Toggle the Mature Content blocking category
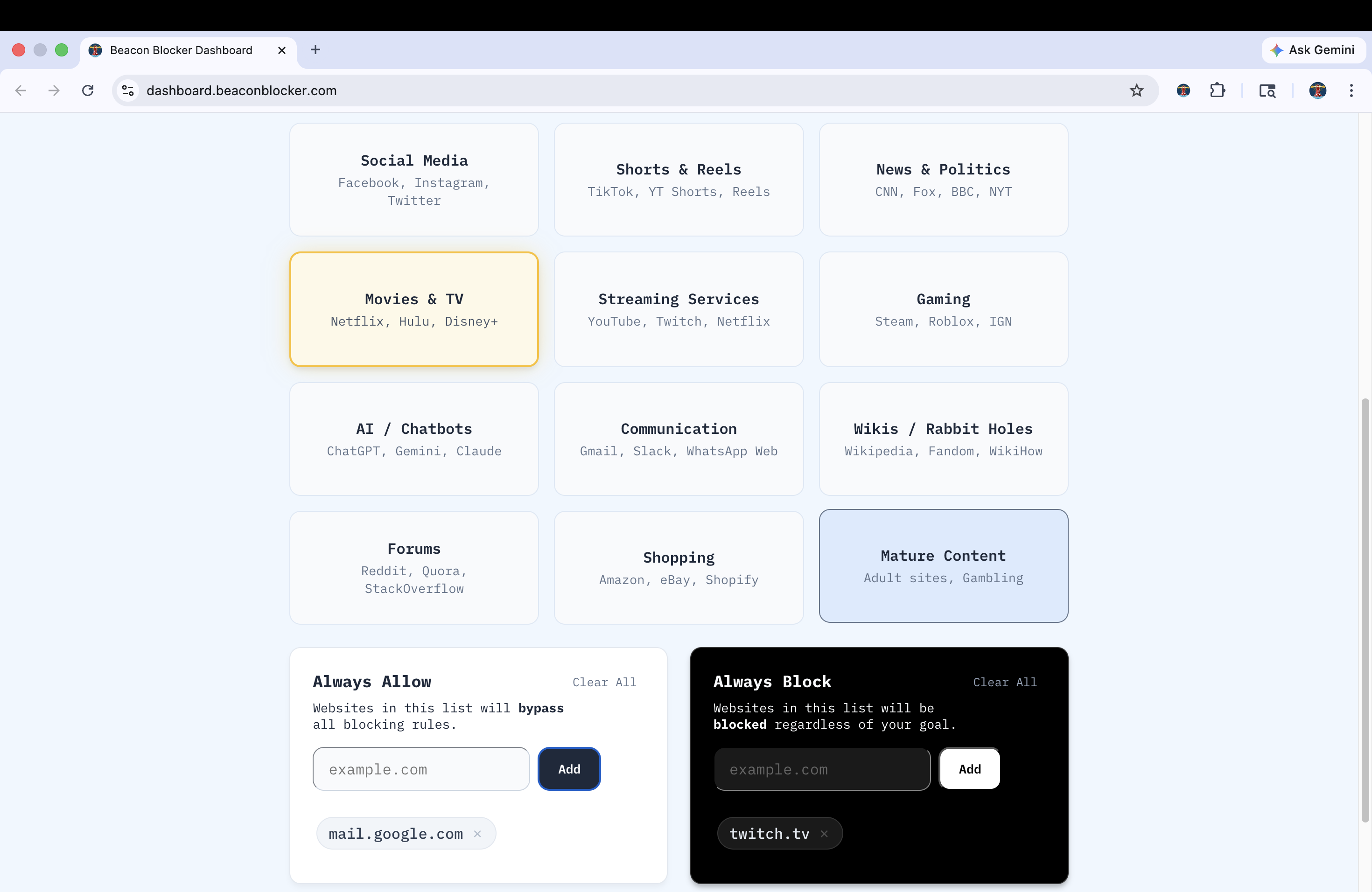This screenshot has width=1372, height=892. click(x=943, y=566)
